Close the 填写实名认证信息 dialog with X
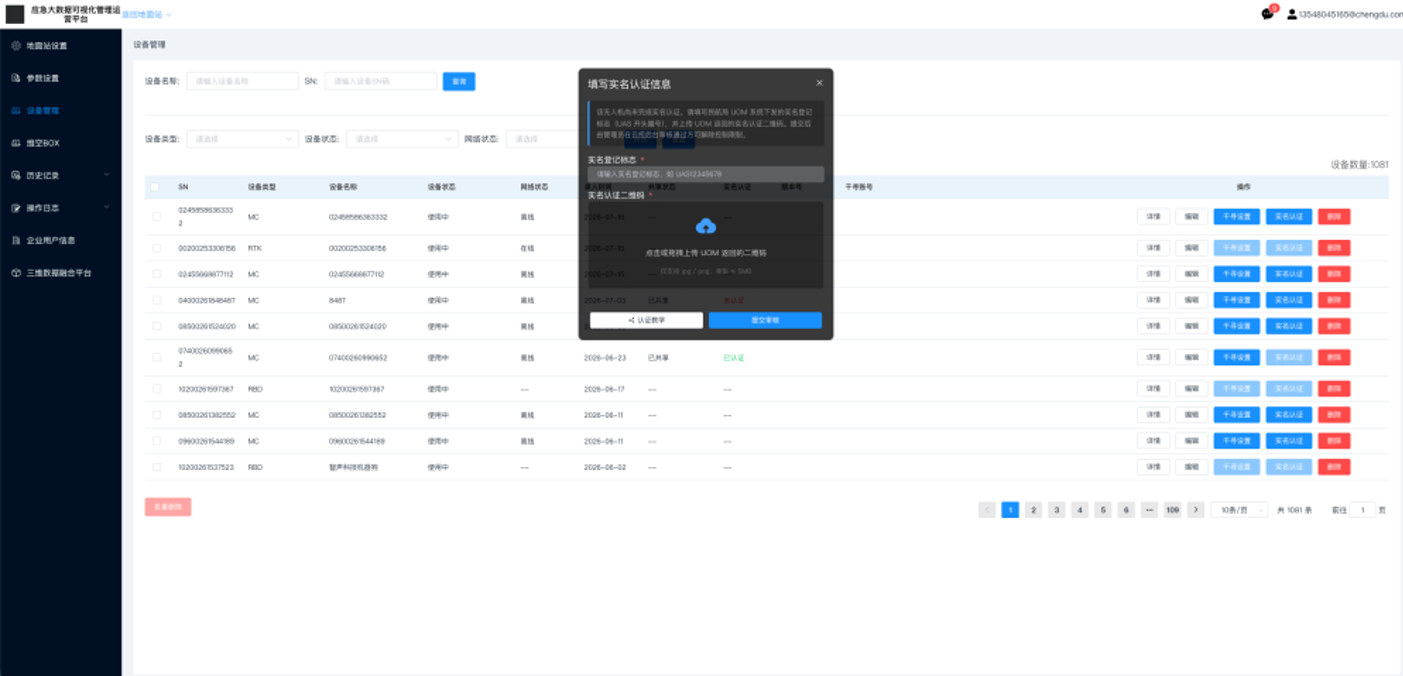The image size is (1403, 676). coord(819,83)
